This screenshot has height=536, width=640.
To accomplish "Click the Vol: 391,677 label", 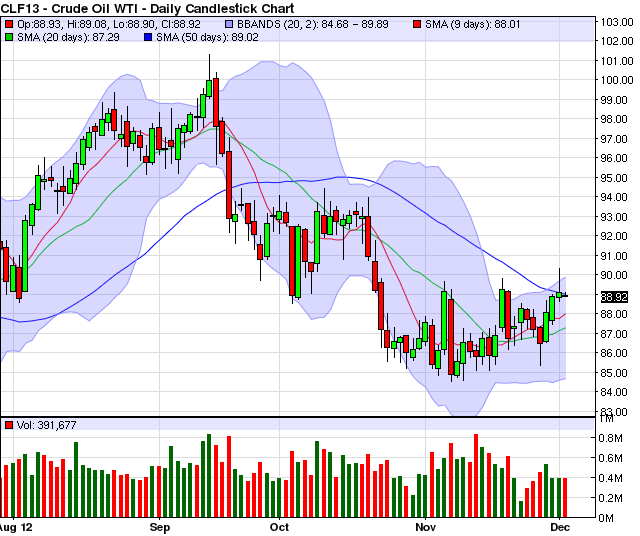I will click(47, 425).
